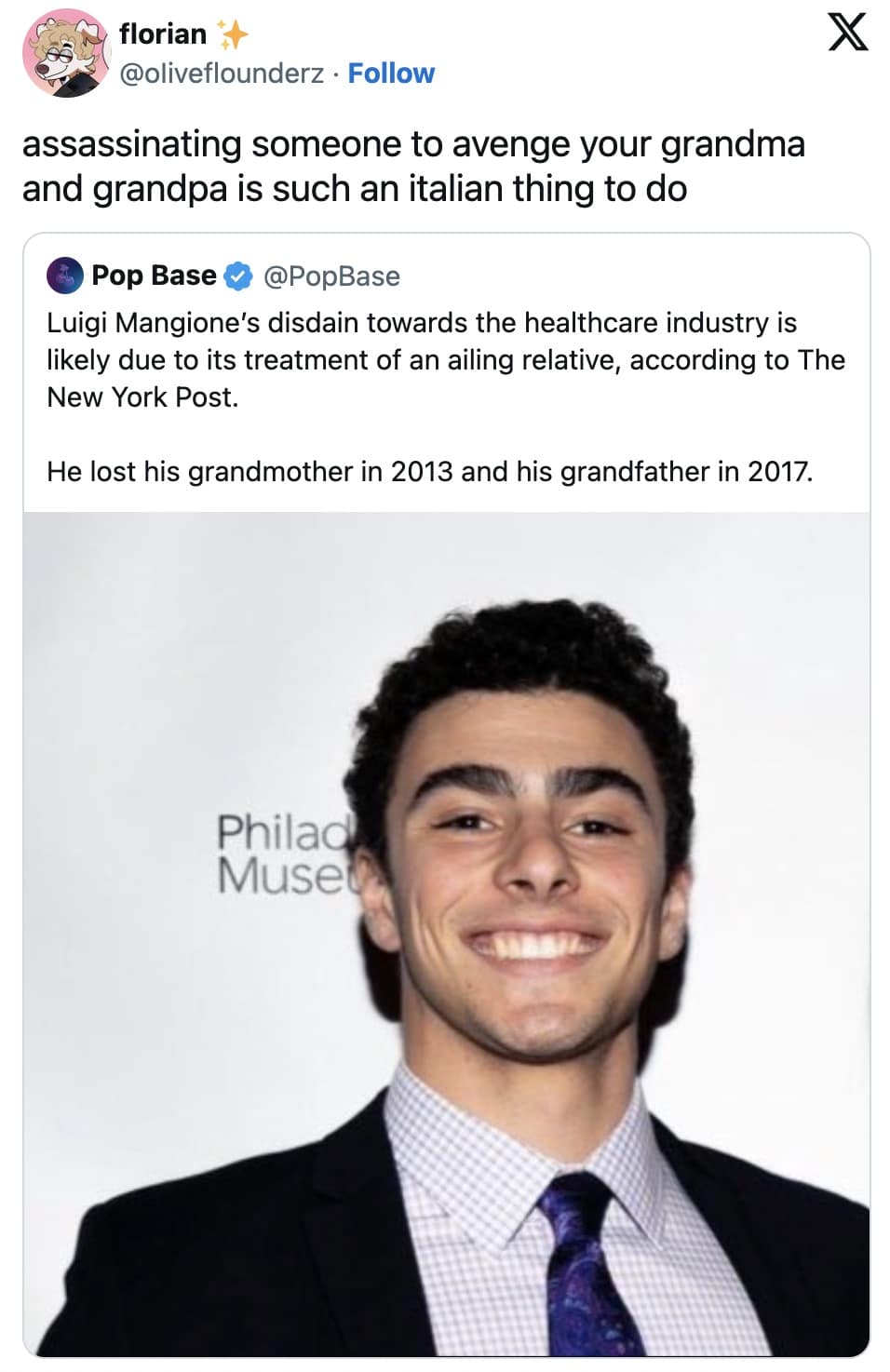Open florian's username link

164,34
